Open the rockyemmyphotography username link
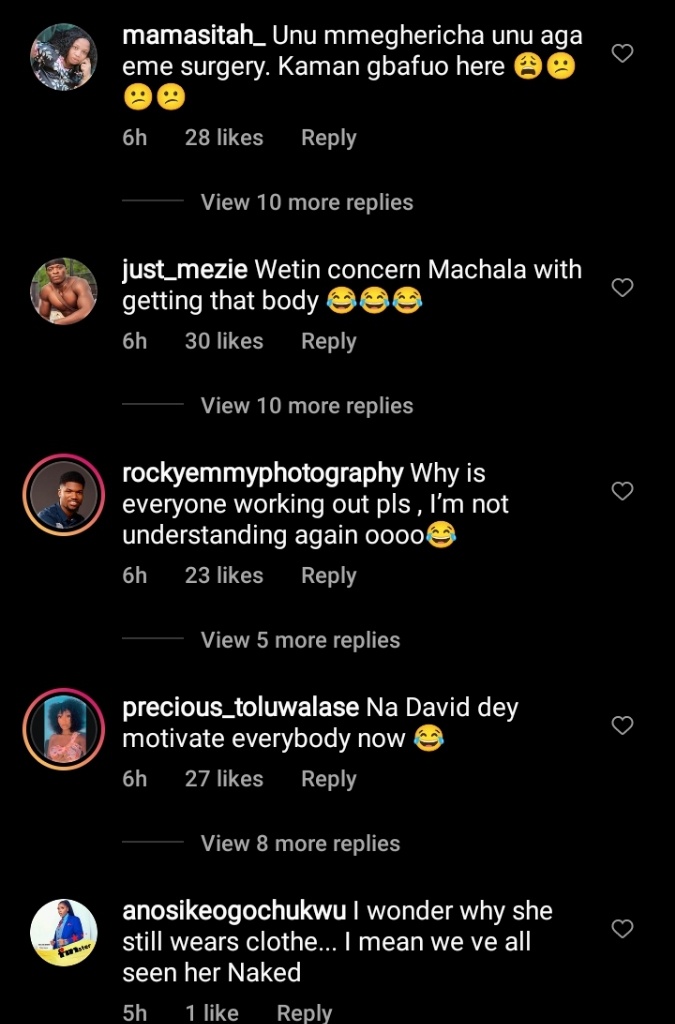Image resolution: width=675 pixels, height=1024 pixels. click(x=262, y=473)
